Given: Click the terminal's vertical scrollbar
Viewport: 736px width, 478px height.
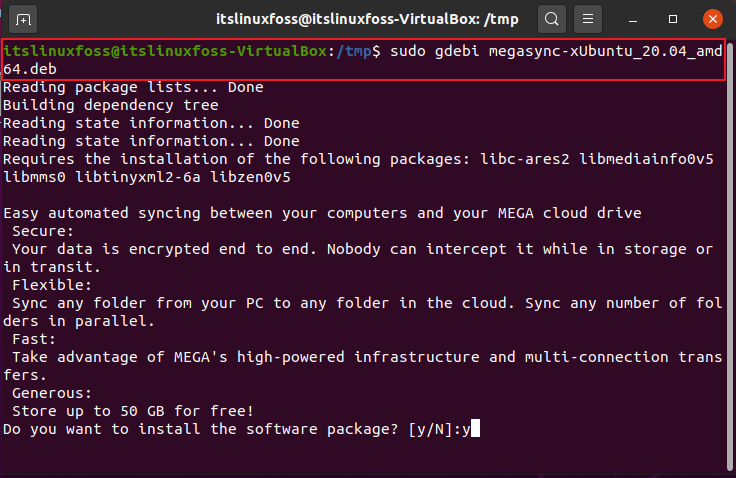Looking at the screenshot, I should coord(731,256).
